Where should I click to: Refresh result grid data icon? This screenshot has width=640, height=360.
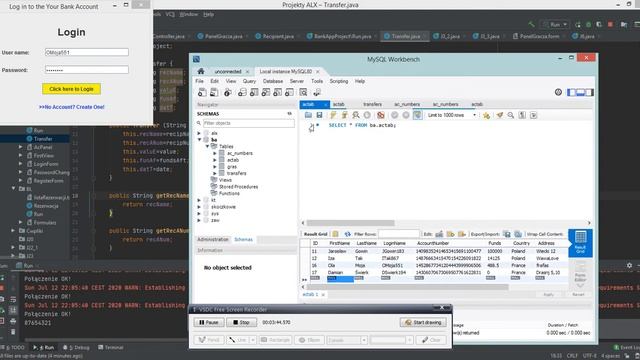point(347,234)
